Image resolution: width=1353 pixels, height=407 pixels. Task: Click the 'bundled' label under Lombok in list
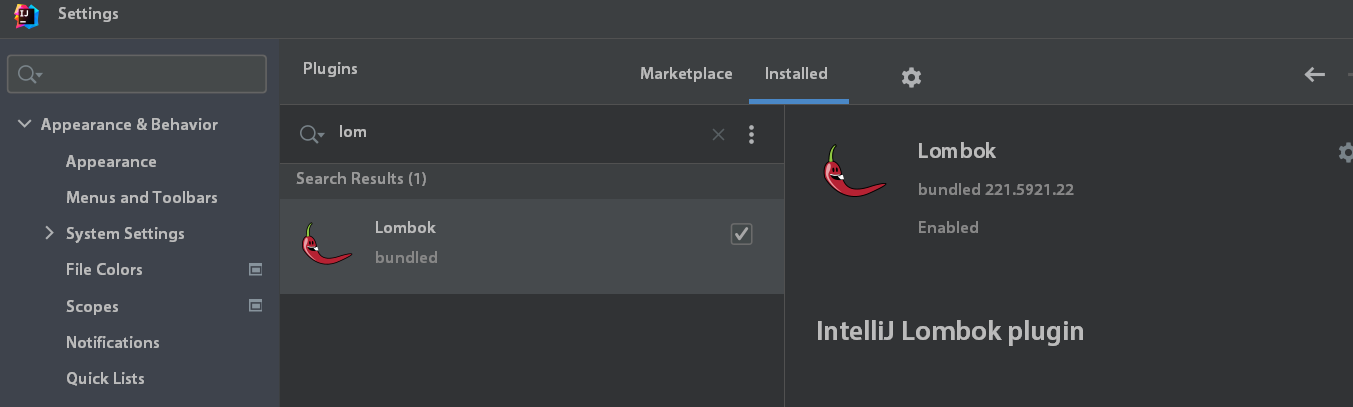tap(406, 257)
